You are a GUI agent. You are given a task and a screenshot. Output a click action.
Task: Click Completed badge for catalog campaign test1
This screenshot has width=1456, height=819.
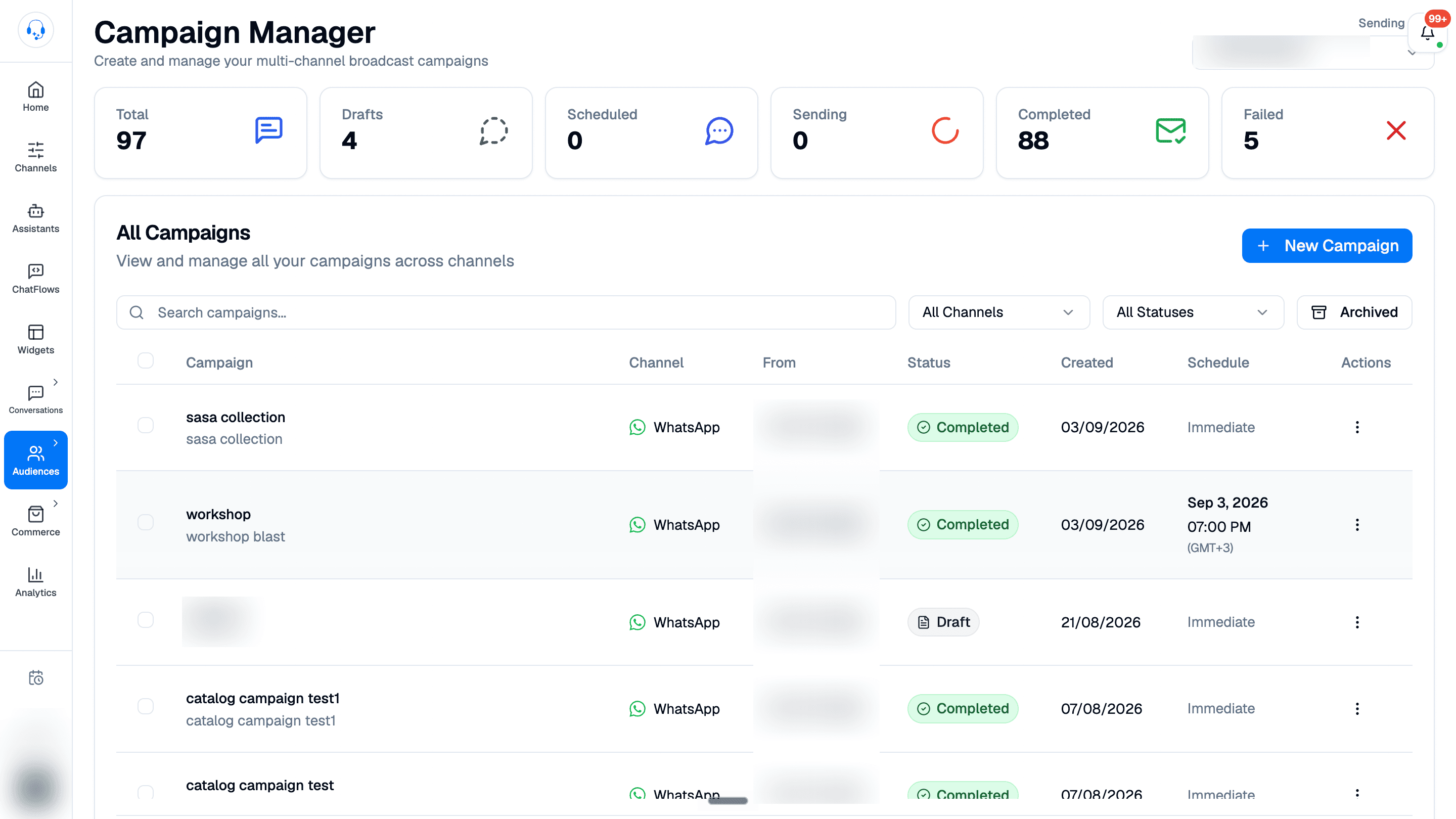[x=963, y=708]
